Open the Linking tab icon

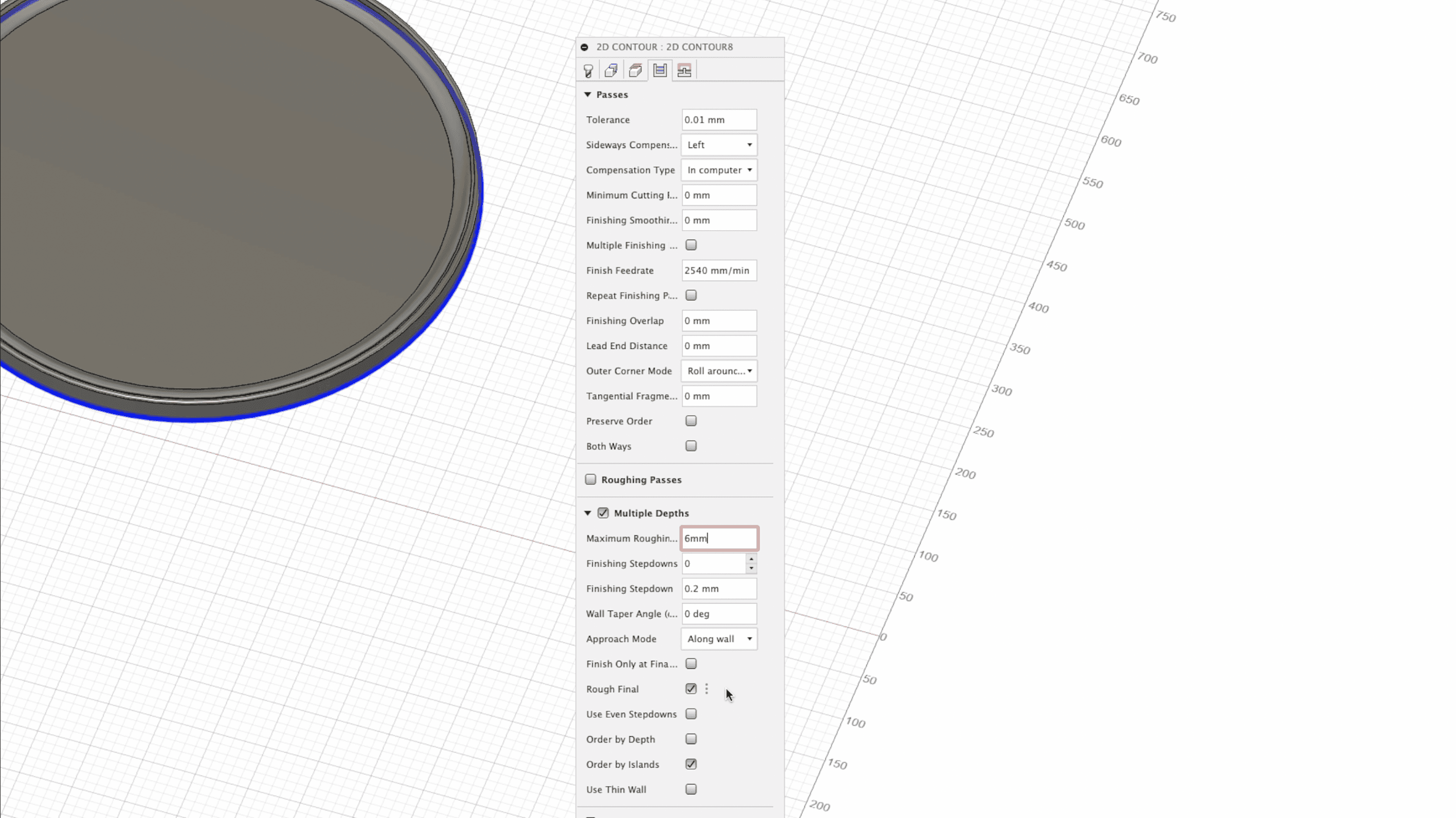pos(684,70)
